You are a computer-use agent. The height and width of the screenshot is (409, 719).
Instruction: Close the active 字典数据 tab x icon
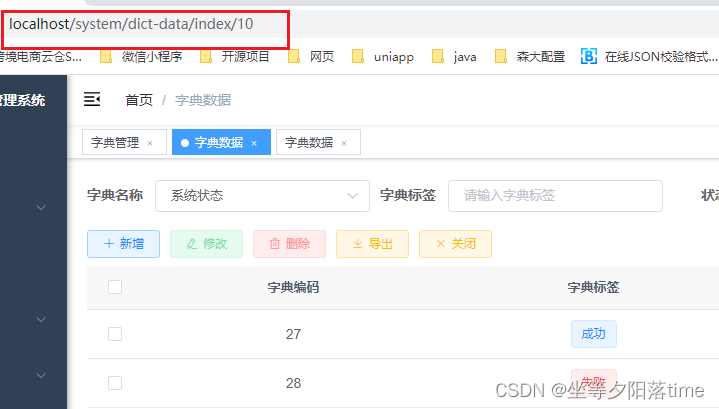click(x=254, y=143)
